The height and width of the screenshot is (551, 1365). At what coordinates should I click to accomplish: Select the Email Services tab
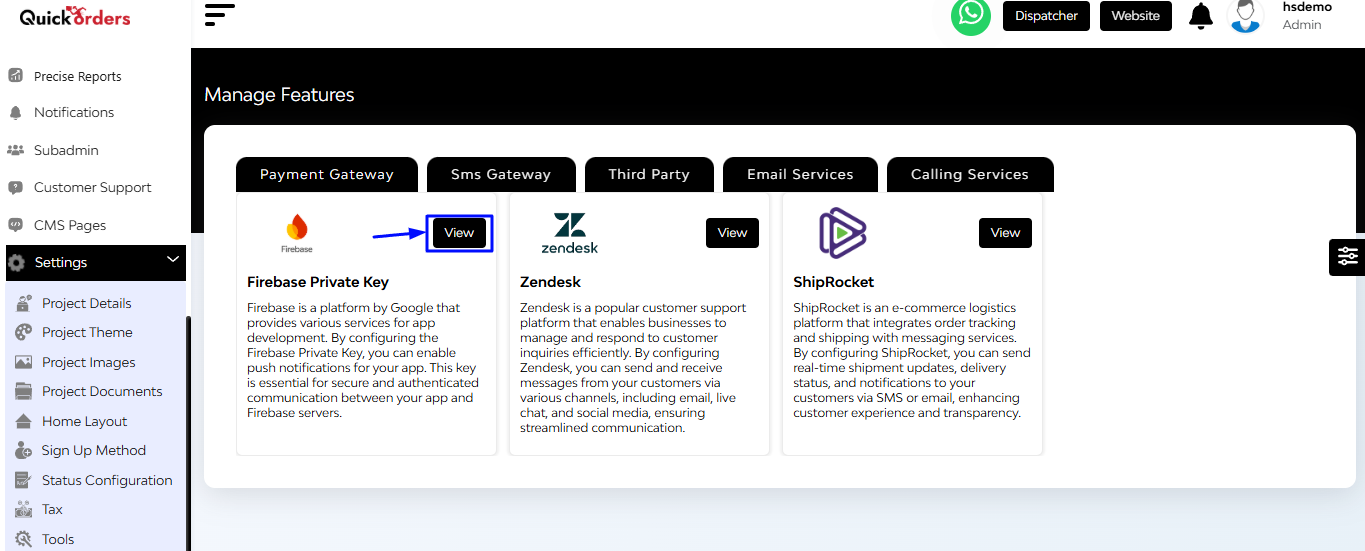(x=800, y=174)
